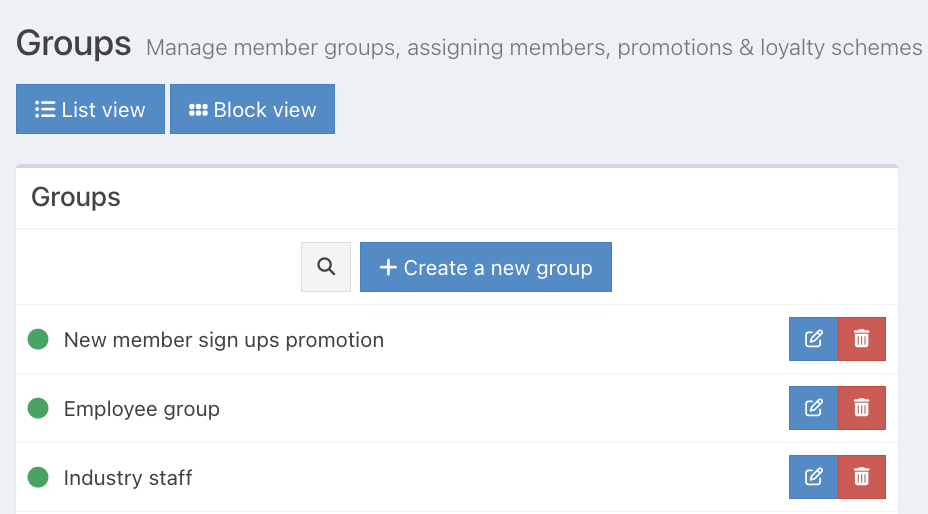Edit the Employee group entry
This screenshot has height=514, width=928.
813,408
